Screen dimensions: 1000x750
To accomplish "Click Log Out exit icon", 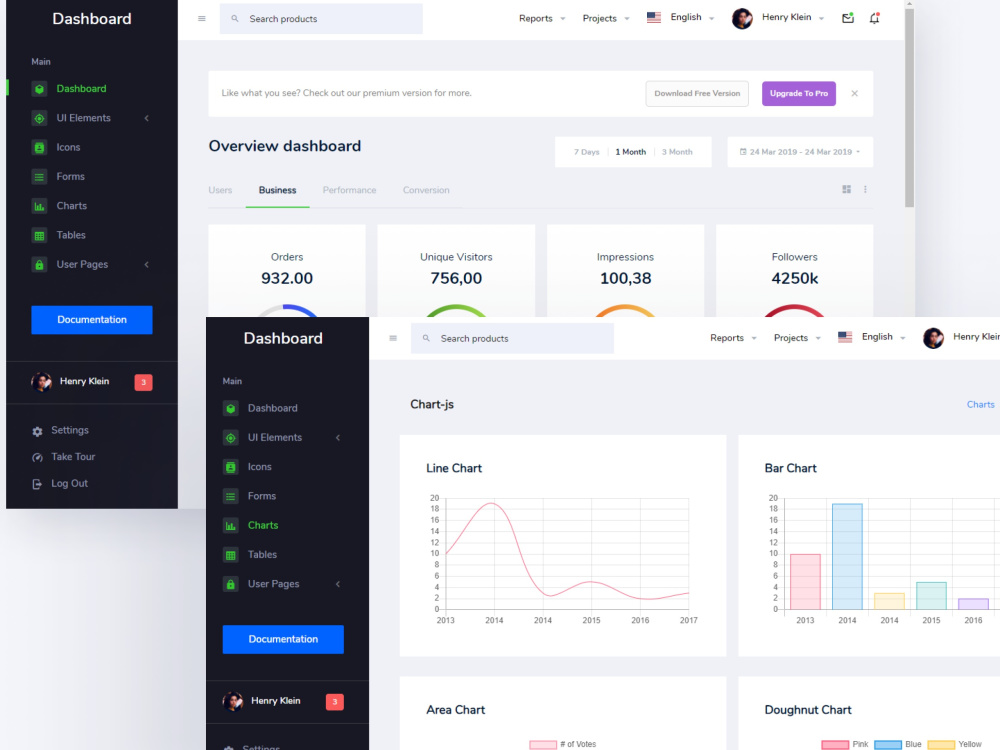I will point(38,484).
